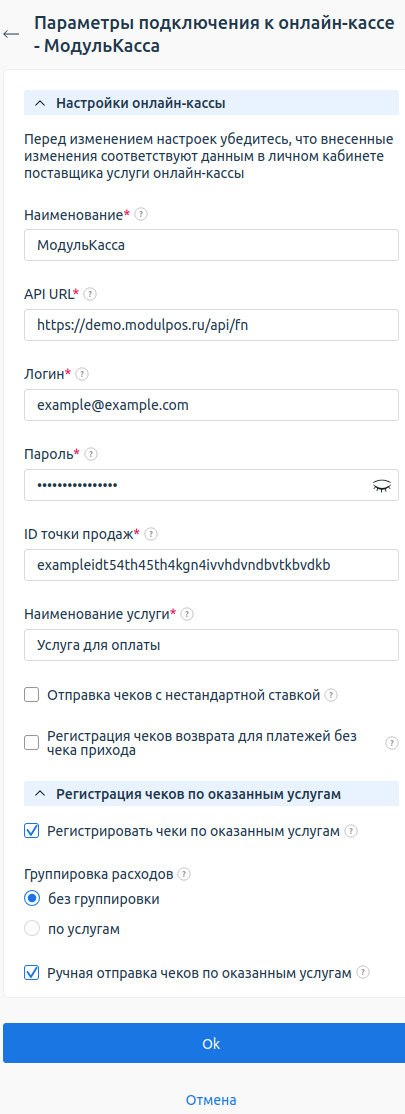Select the по услугам radio option
The image size is (405, 1114).
tap(31, 929)
